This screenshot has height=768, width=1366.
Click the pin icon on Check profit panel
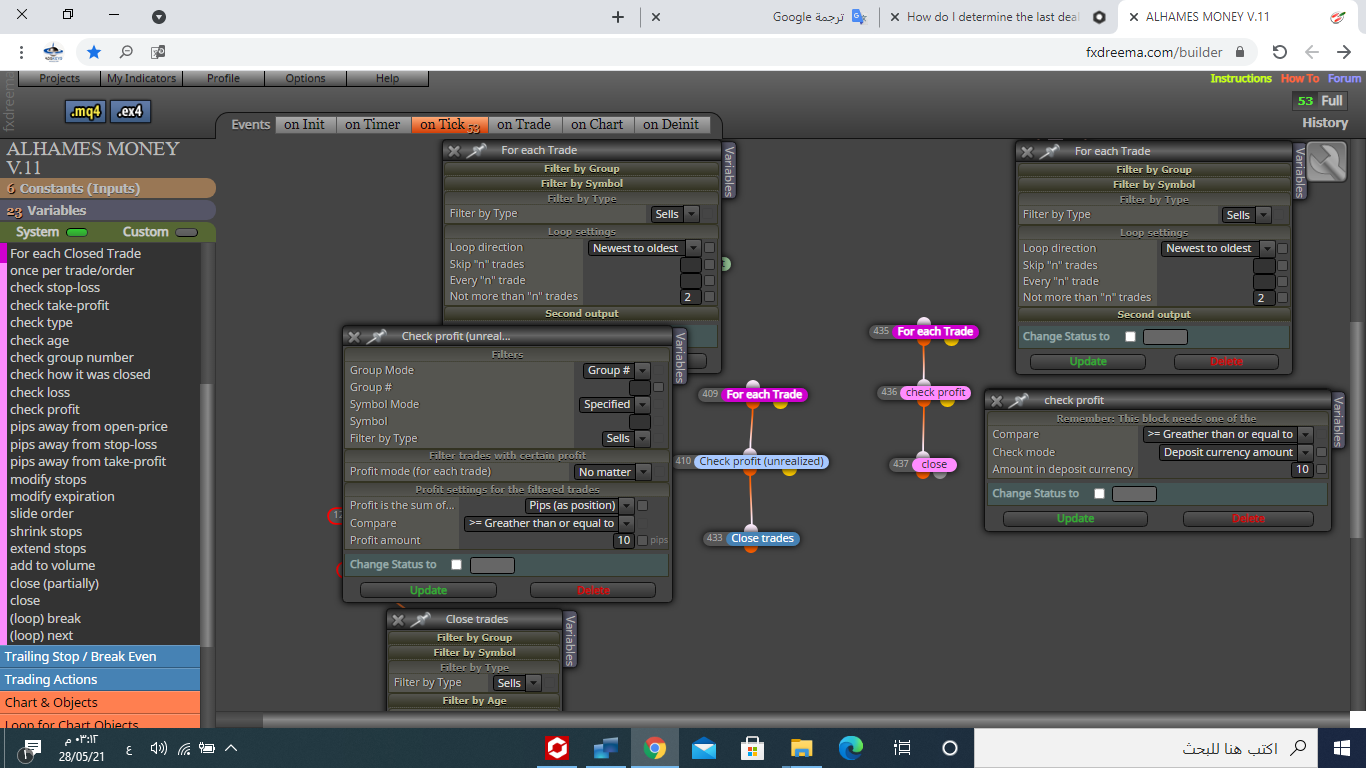pyautogui.click(x=376, y=336)
